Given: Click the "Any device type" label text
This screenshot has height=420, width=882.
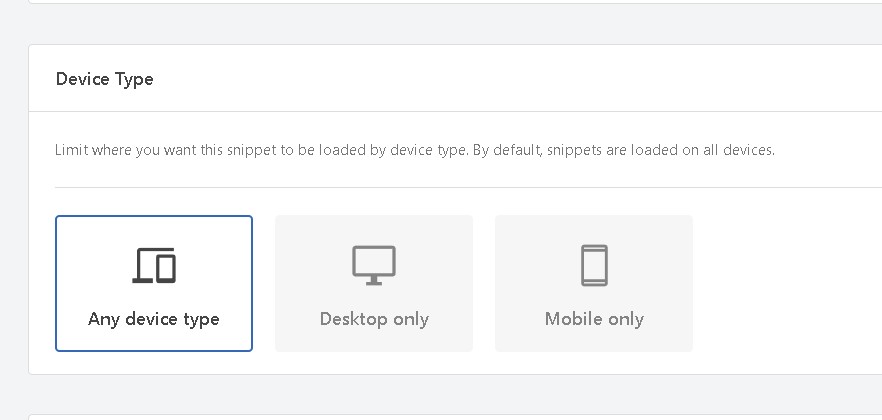Looking at the screenshot, I should tap(154, 319).
